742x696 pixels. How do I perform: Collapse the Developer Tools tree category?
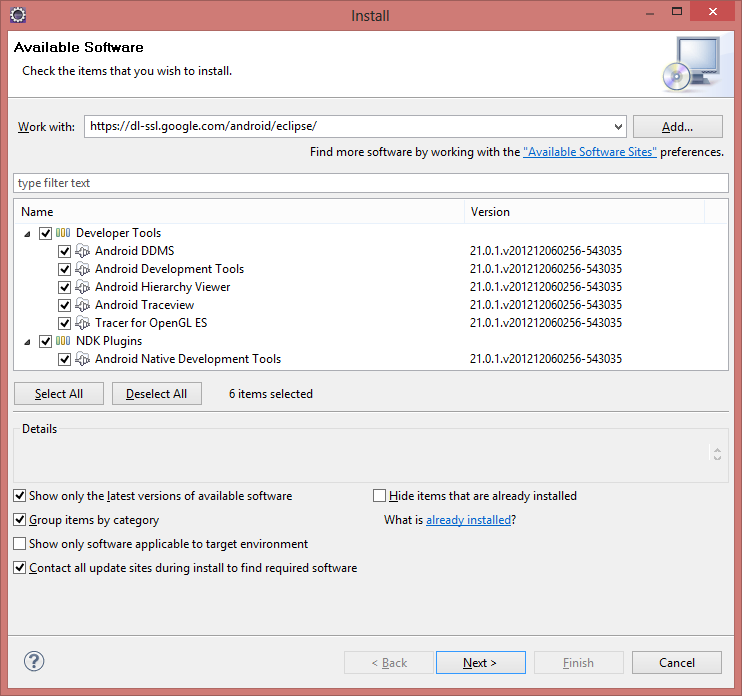[27, 233]
